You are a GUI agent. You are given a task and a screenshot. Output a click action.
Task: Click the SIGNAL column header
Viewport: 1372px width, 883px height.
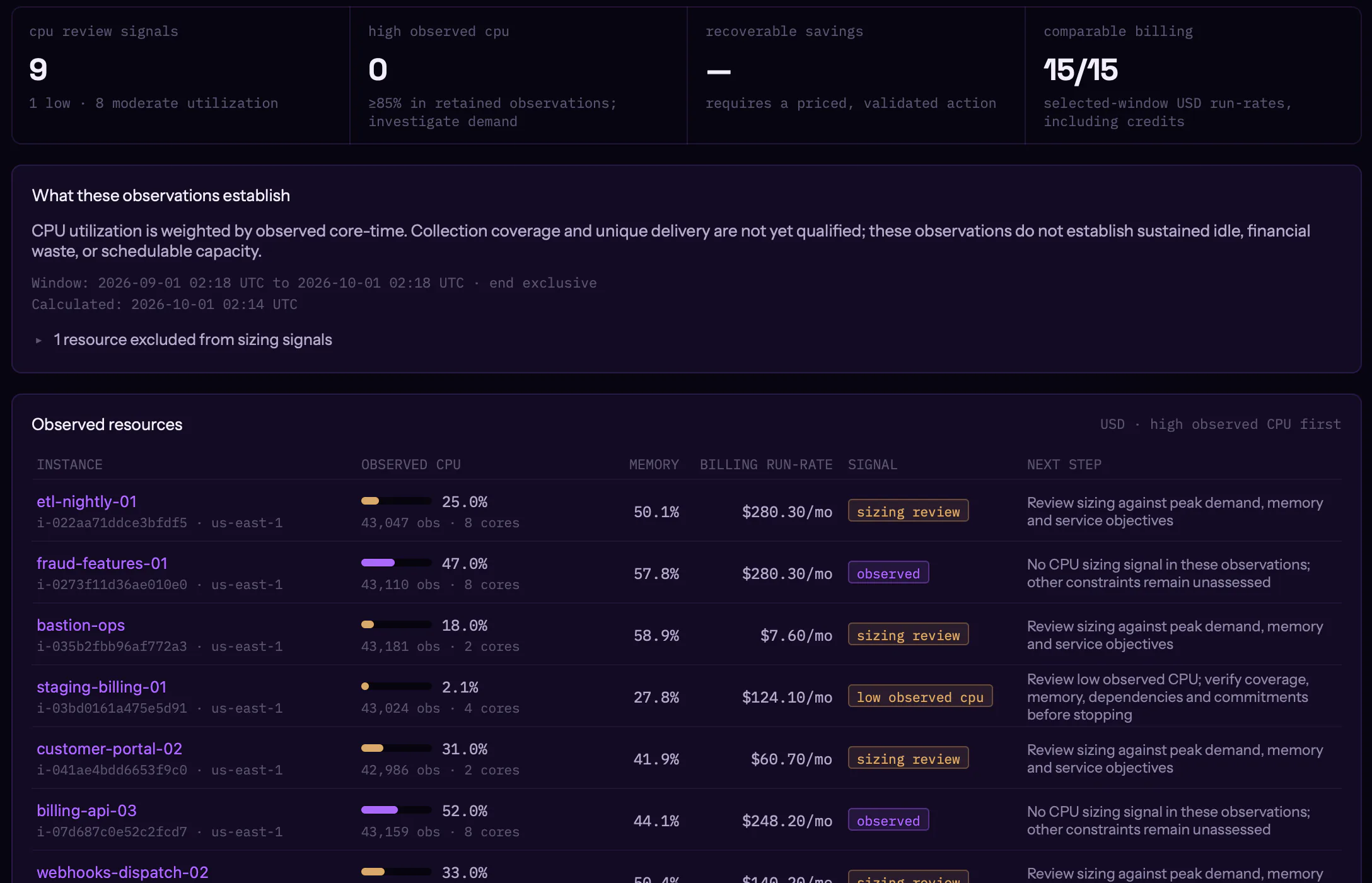(873, 465)
